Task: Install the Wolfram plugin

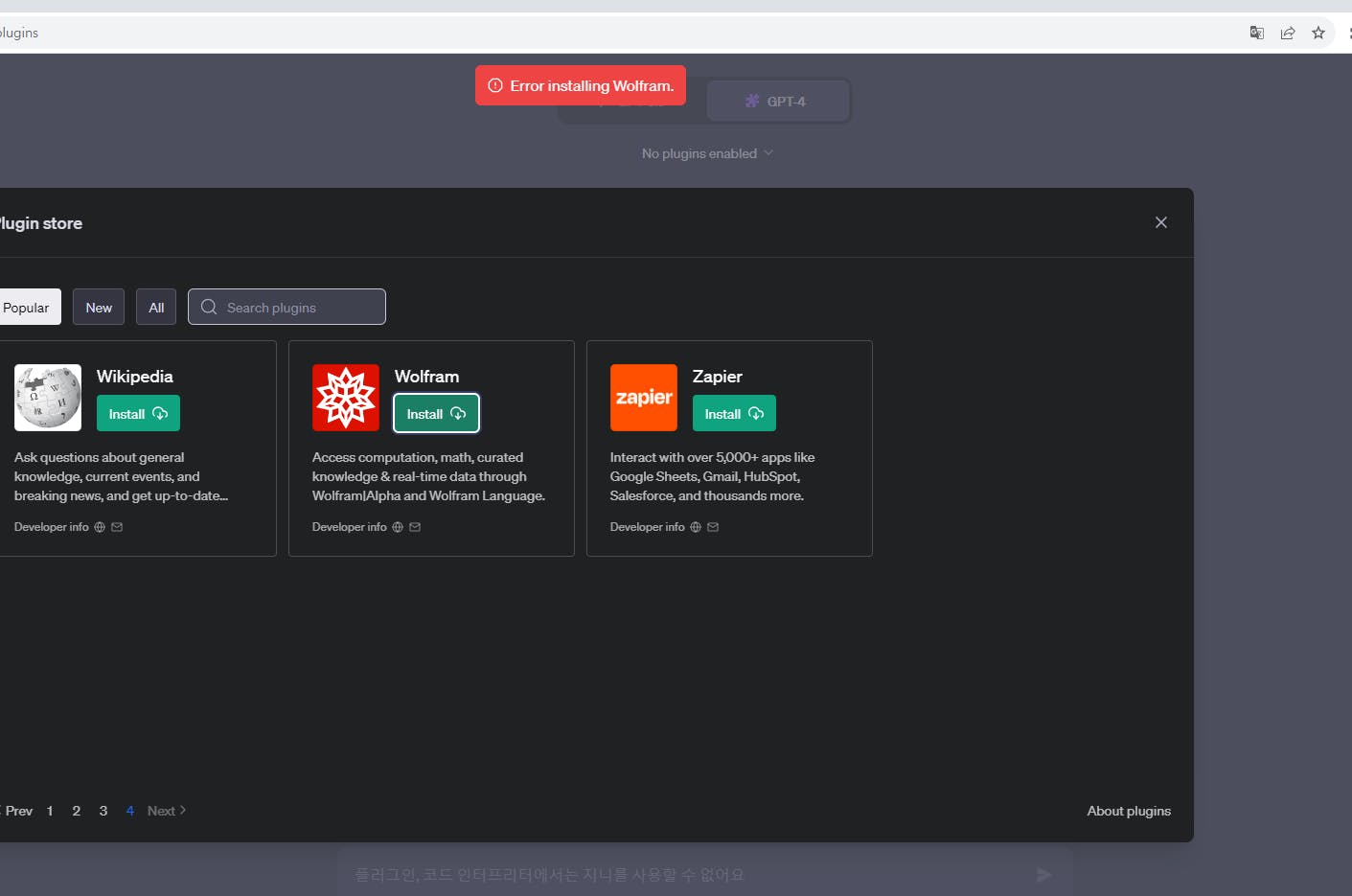Action: (436, 414)
